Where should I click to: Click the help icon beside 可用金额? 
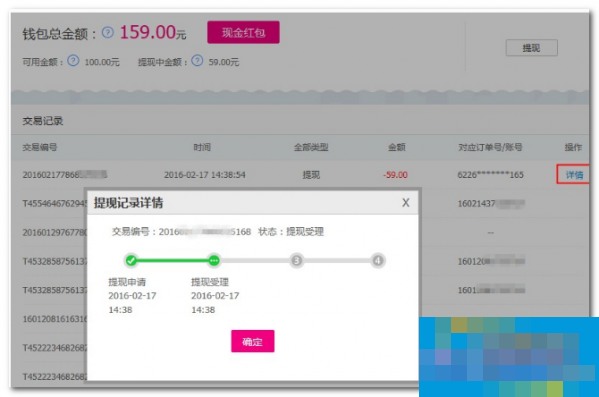(73, 61)
